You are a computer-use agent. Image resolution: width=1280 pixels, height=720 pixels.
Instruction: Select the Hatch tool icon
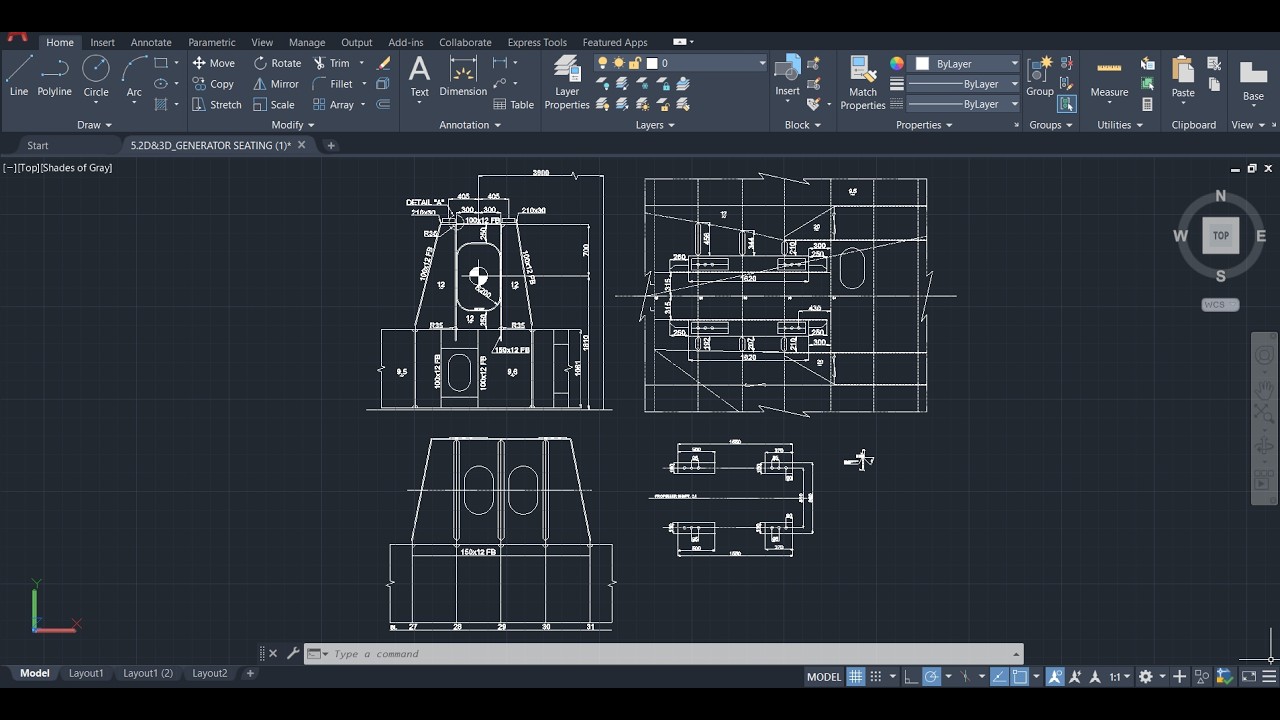[161, 105]
